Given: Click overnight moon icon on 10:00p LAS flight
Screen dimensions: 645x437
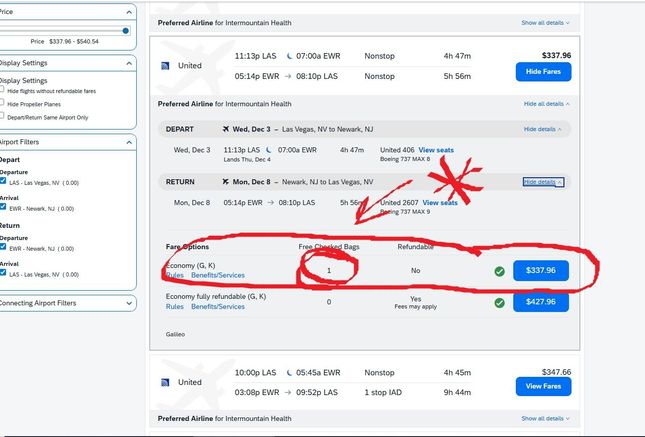Looking at the screenshot, I should tap(289, 373).
